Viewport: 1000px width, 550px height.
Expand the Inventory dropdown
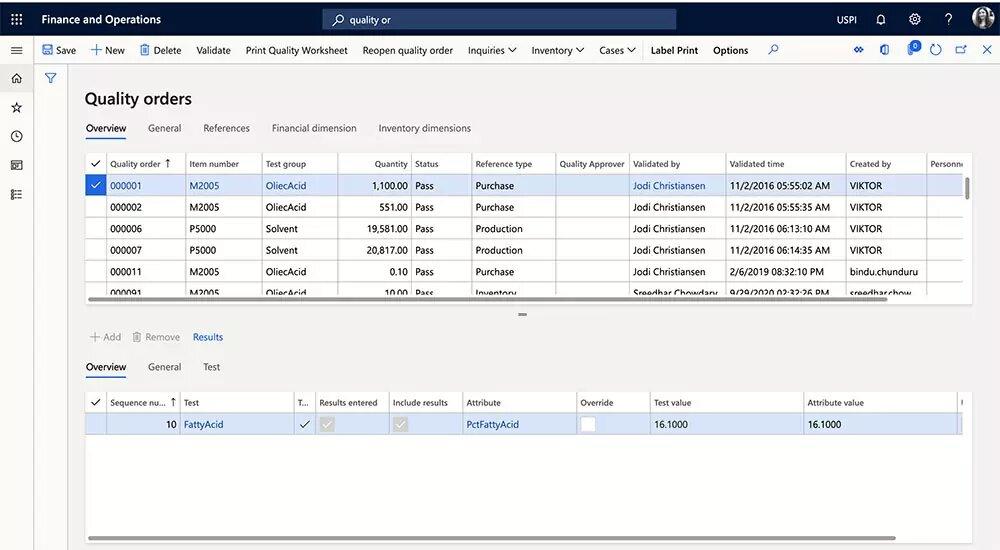(557, 50)
